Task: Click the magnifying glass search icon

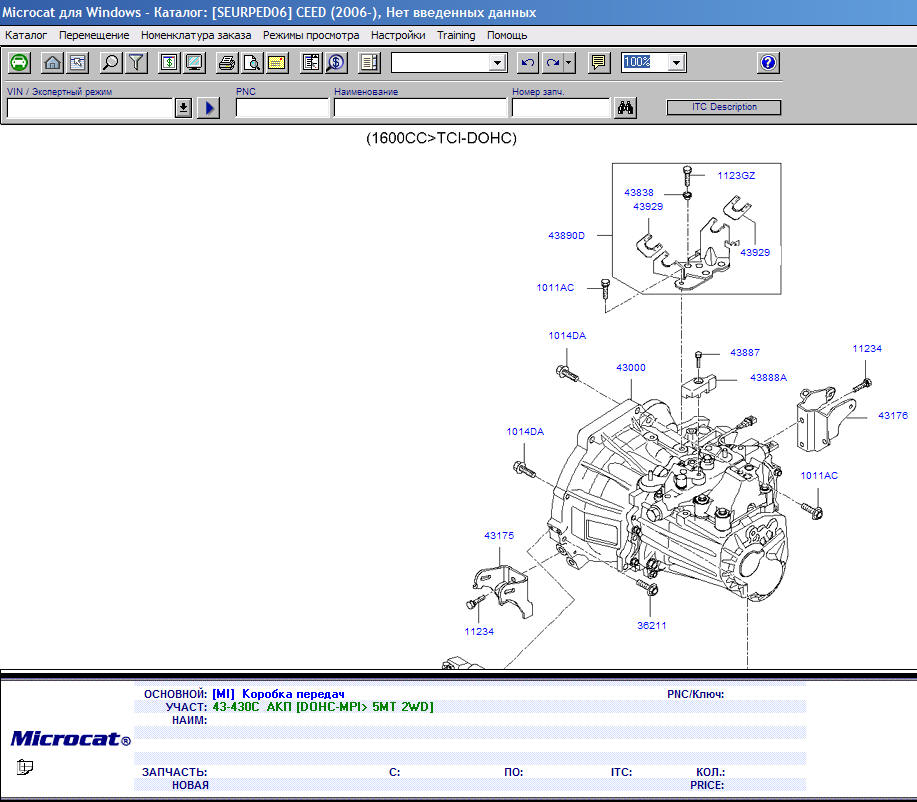Action: click(110, 63)
